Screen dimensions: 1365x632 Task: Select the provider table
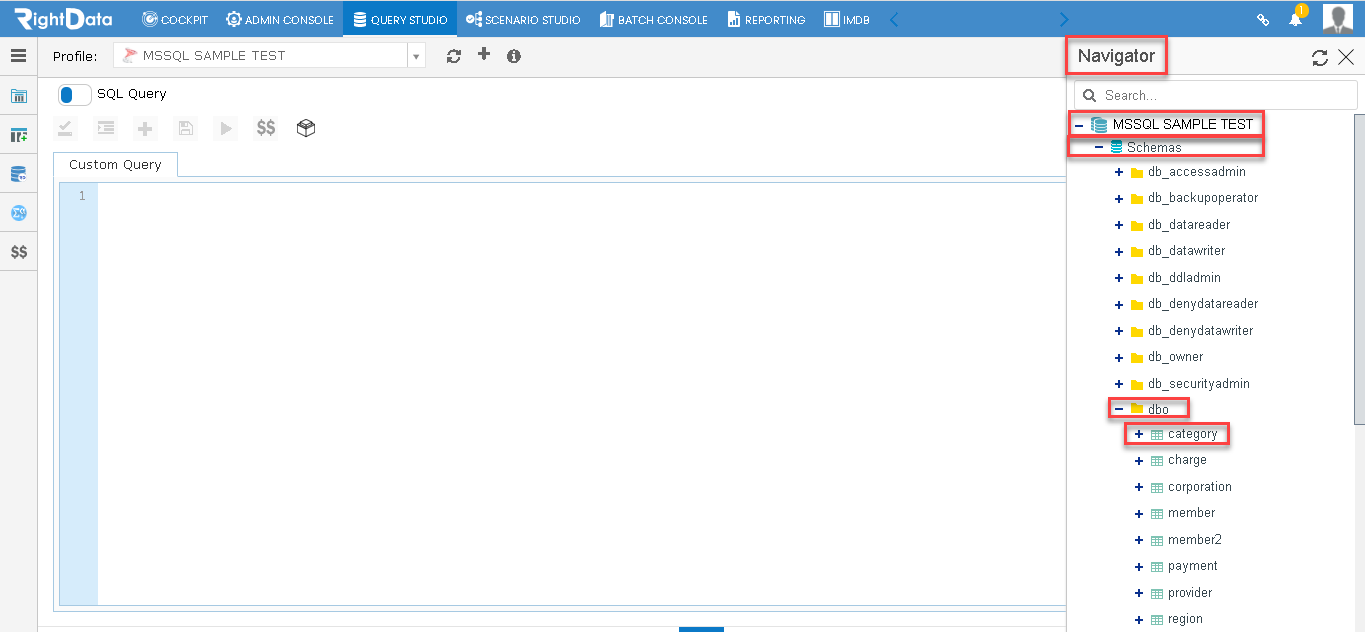pyautogui.click(x=1190, y=593)
